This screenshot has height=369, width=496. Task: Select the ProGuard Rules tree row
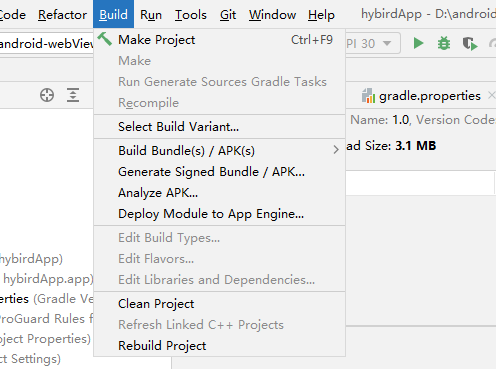tap(47, 319)
